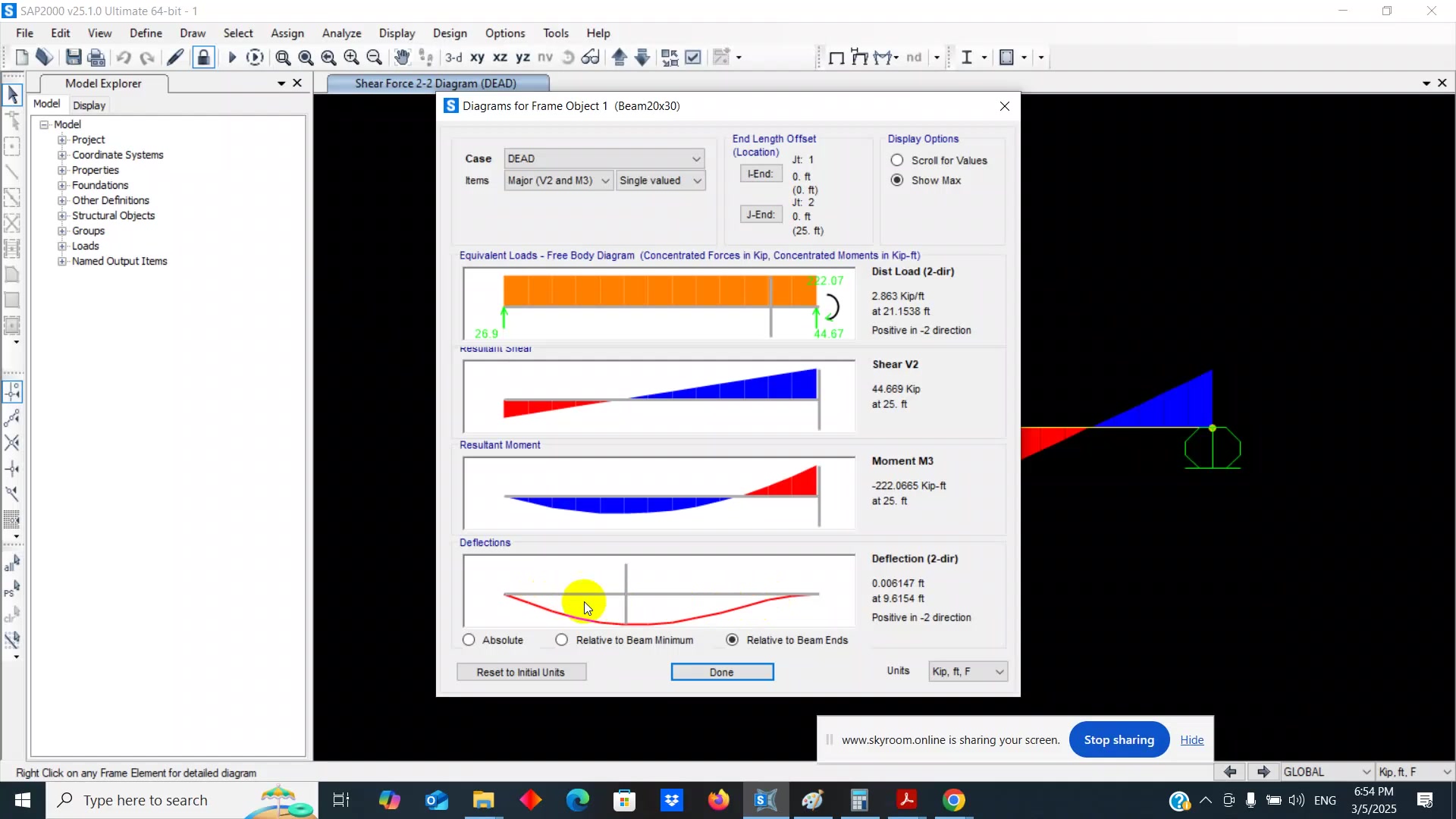Select Relative to Beam Minimum option
This screenshot has height=819, width=1456.
coord(561,640)
